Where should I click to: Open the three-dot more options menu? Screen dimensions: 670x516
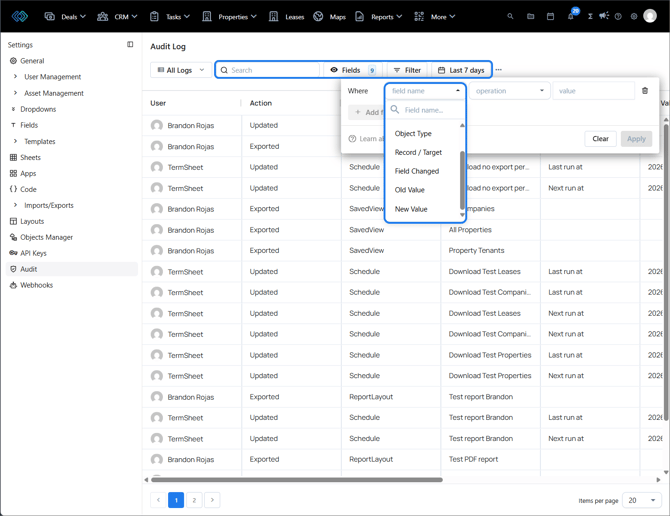pos(499,70)
